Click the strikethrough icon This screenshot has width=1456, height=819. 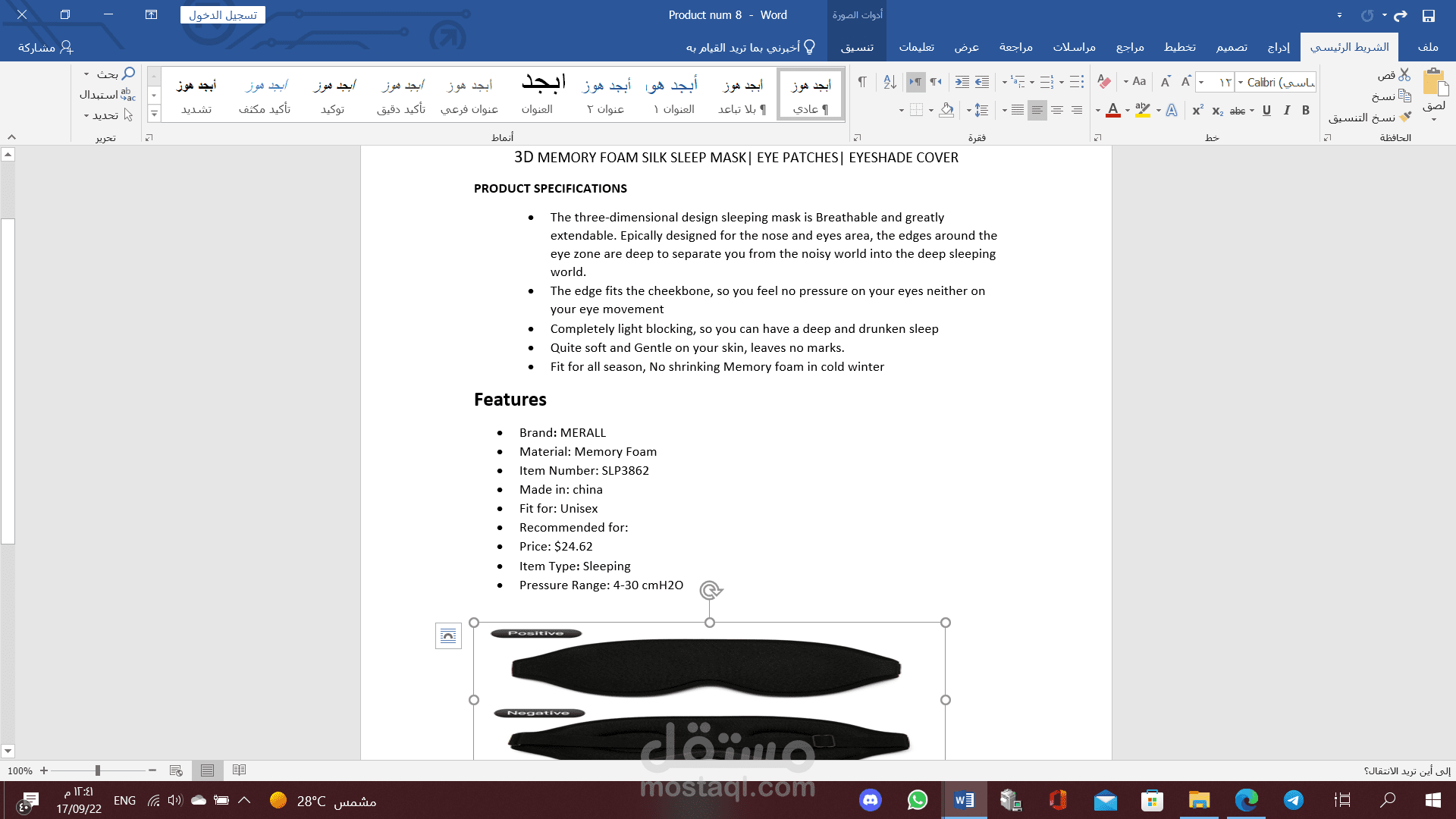click(1238, 111)
